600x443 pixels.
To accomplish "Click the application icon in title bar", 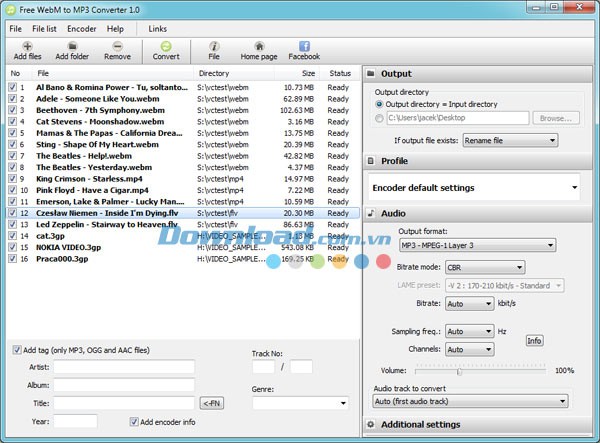I will click(x=10, y=10).
